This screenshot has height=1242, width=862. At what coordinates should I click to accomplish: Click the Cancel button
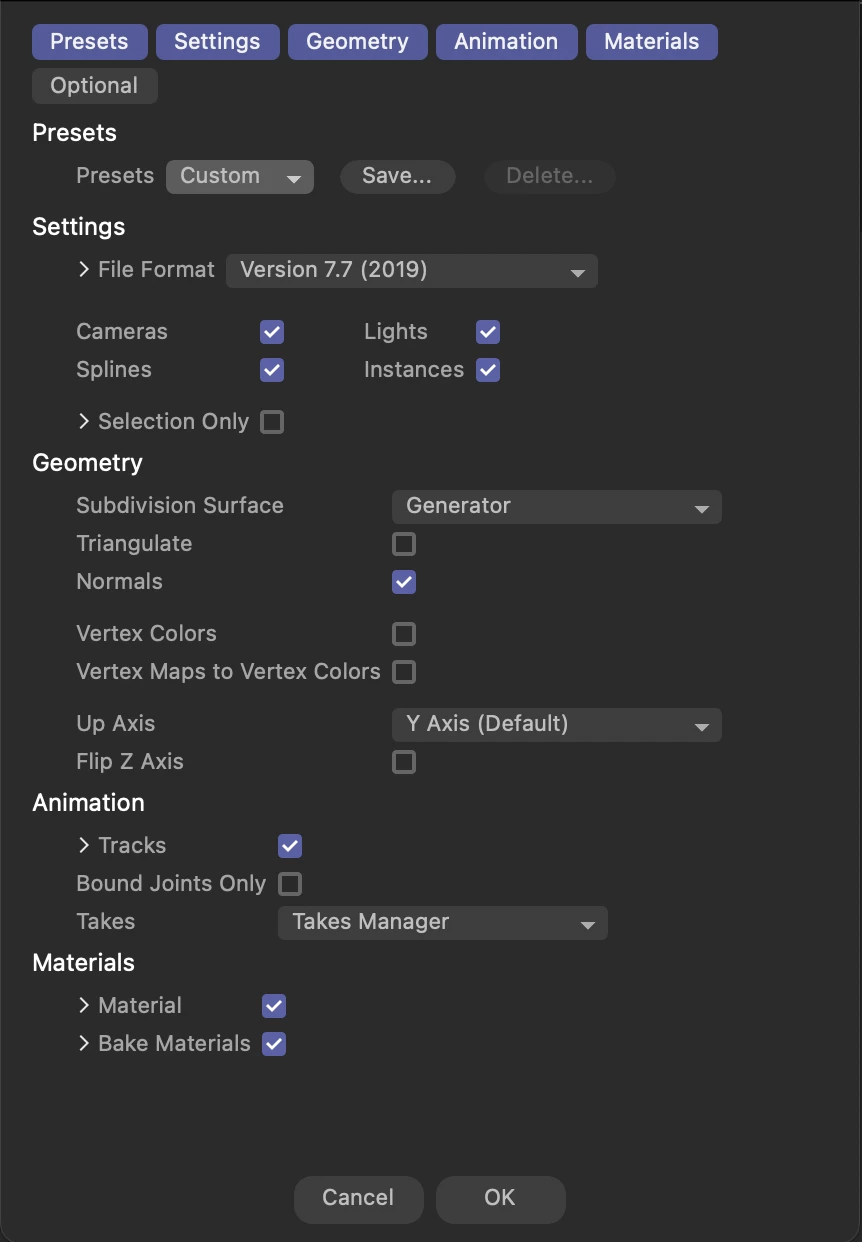pyautogui.click(x=358, y=1198)
